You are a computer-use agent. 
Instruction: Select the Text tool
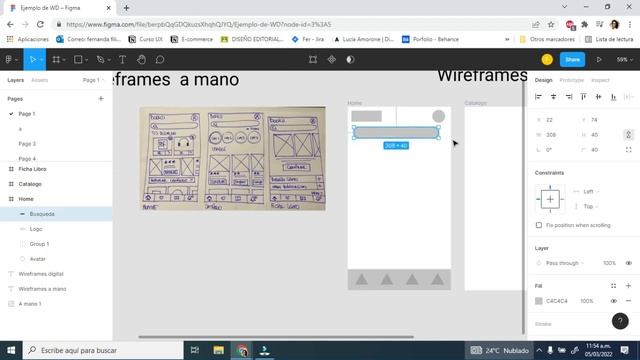(122, 60)
